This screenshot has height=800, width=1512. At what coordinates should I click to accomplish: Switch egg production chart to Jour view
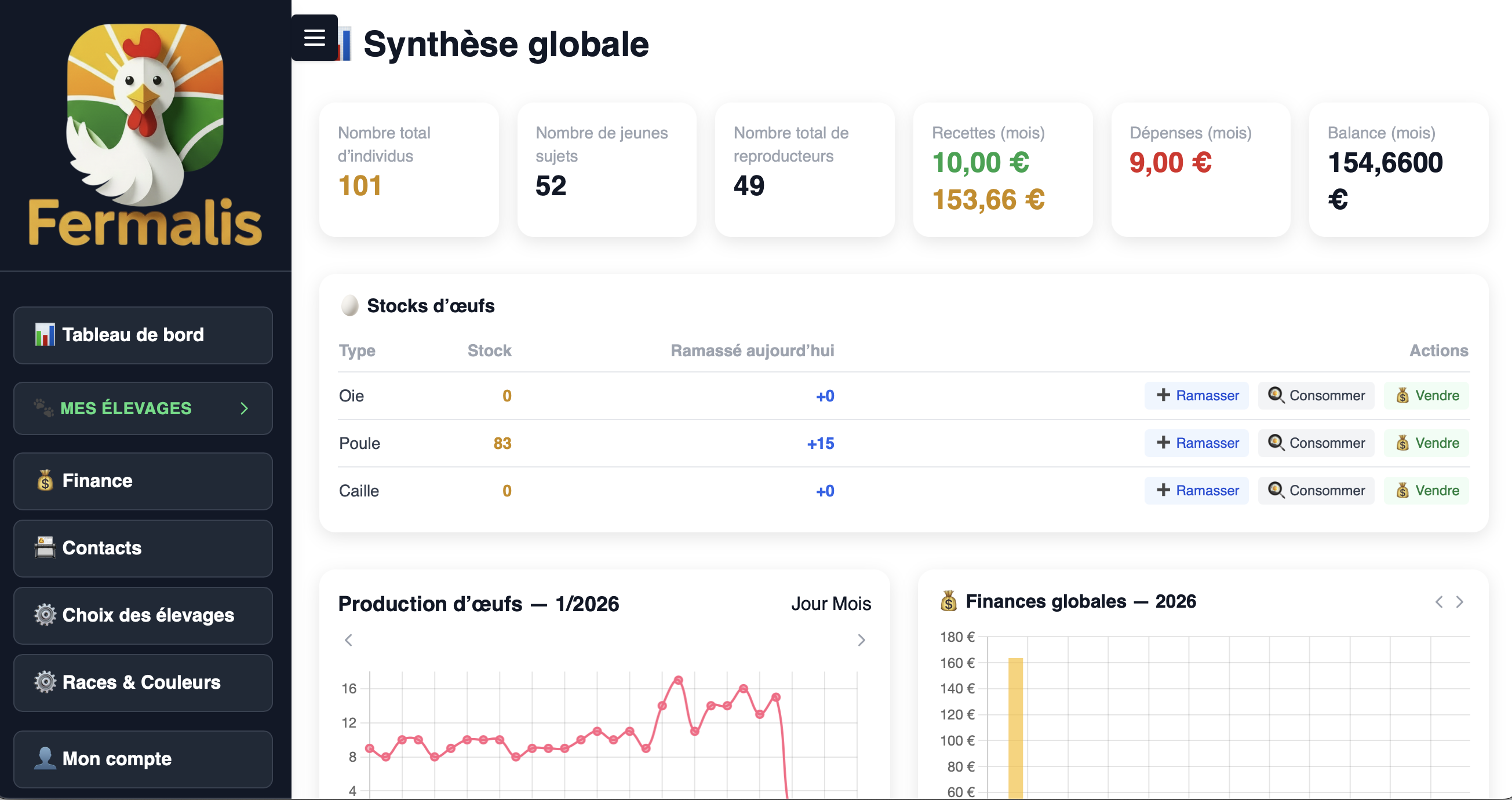[x=809, y=603]
